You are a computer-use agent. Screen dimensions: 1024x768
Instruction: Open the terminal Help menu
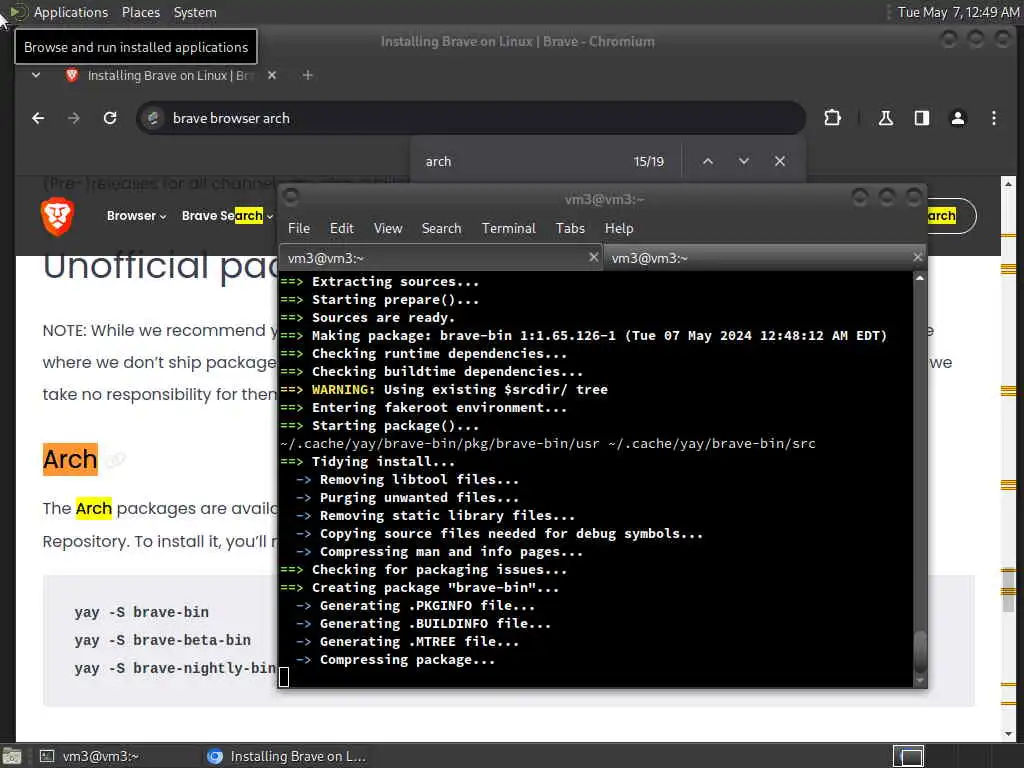tap(619, 228)
